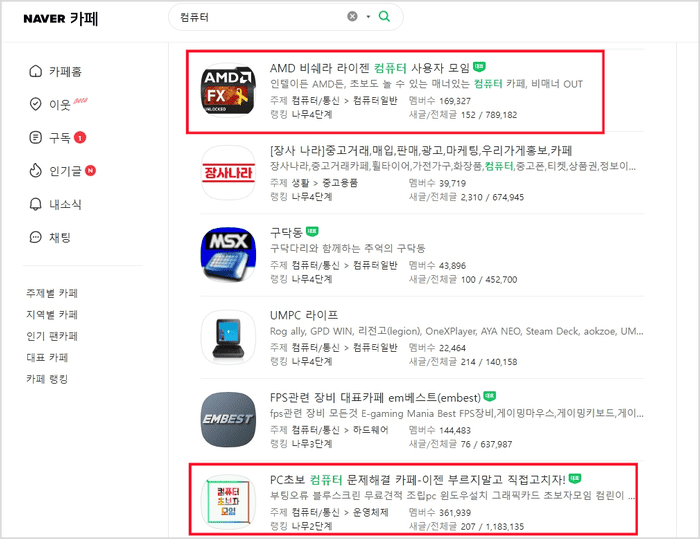Open the 이웃 menu item
Image resolution: width=700 pixels, height=539 pixels.
[x=58, y=104]
